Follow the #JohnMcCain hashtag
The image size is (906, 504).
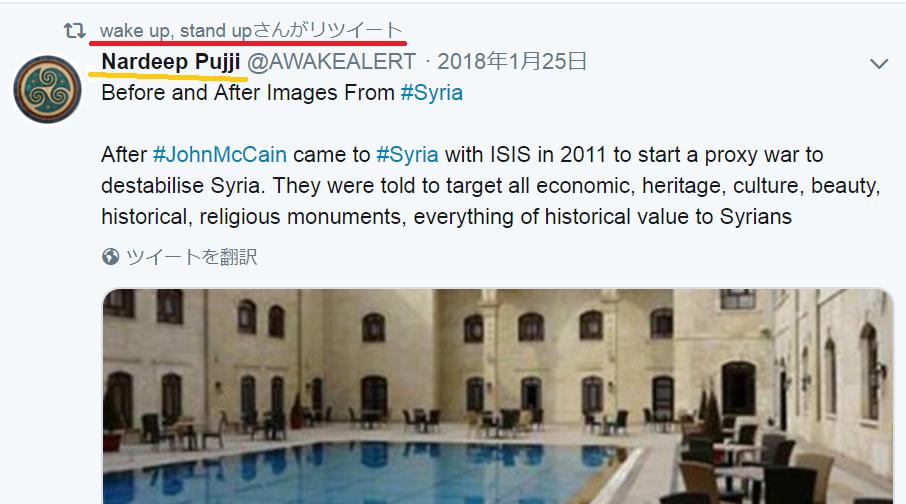coord(220,155)
